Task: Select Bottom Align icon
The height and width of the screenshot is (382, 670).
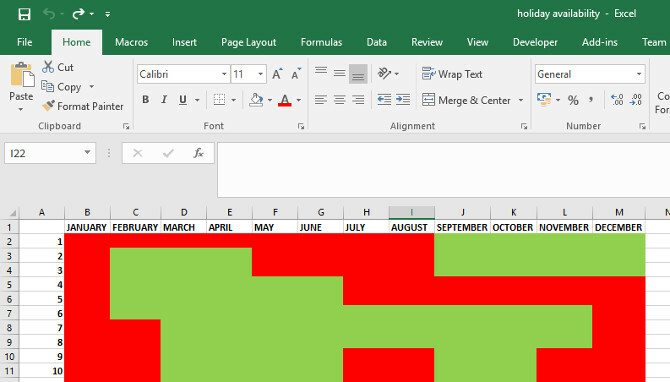Action: click(x=358, y=73)
